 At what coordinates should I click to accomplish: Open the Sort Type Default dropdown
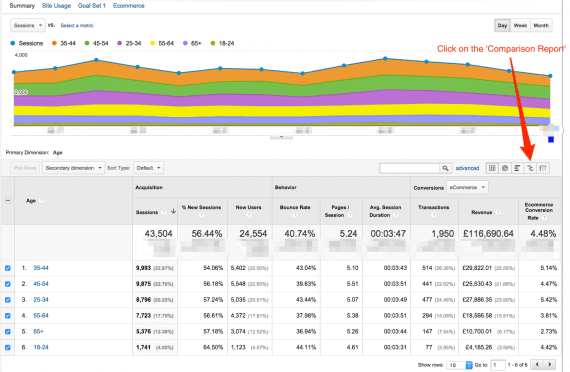pos(148,168)
